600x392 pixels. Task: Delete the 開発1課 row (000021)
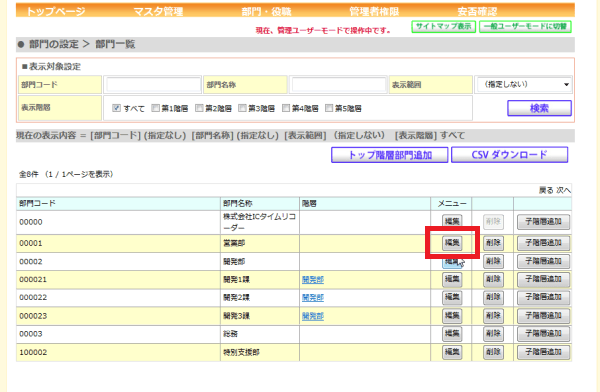click(x=493, y=279)
